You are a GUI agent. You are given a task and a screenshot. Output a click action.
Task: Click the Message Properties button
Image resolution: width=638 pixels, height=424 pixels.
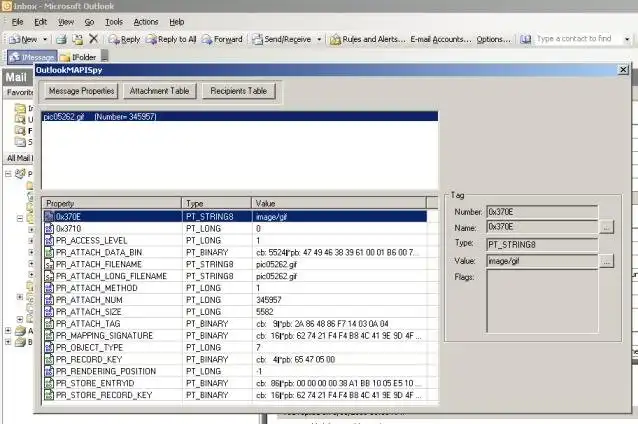click(81, 91)
